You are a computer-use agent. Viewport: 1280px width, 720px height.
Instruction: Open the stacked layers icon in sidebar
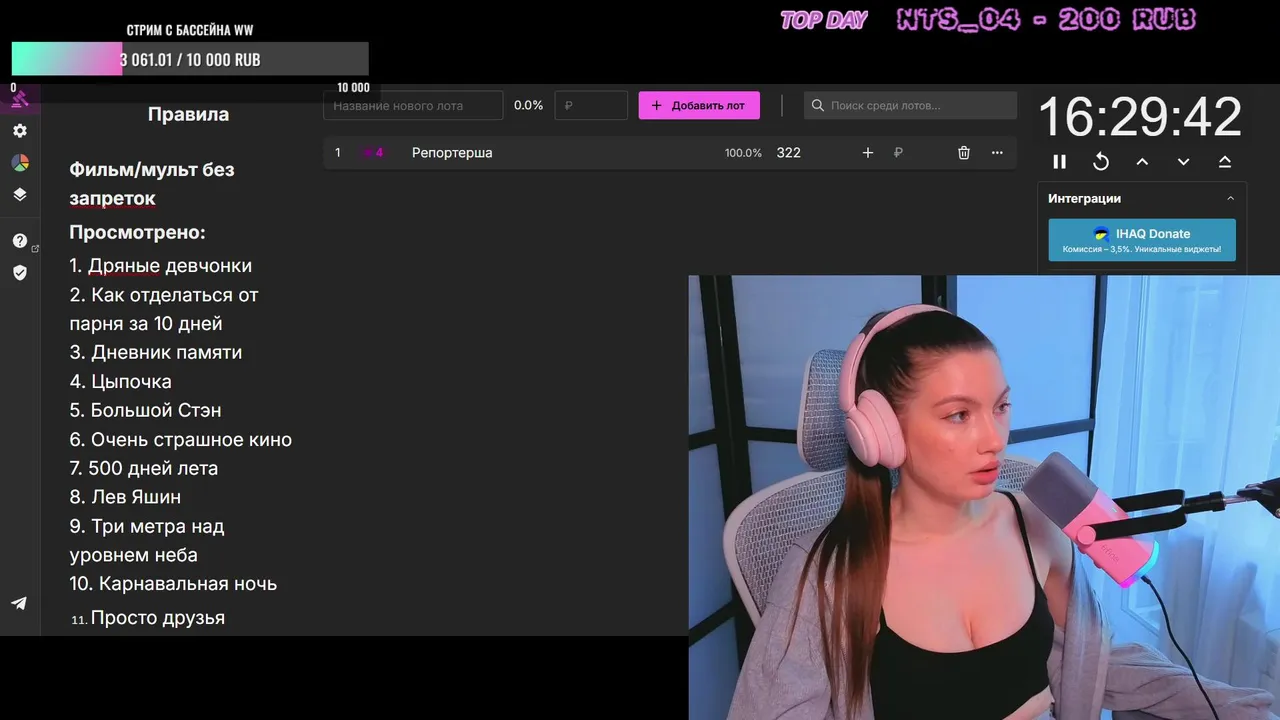pos(19,194)
